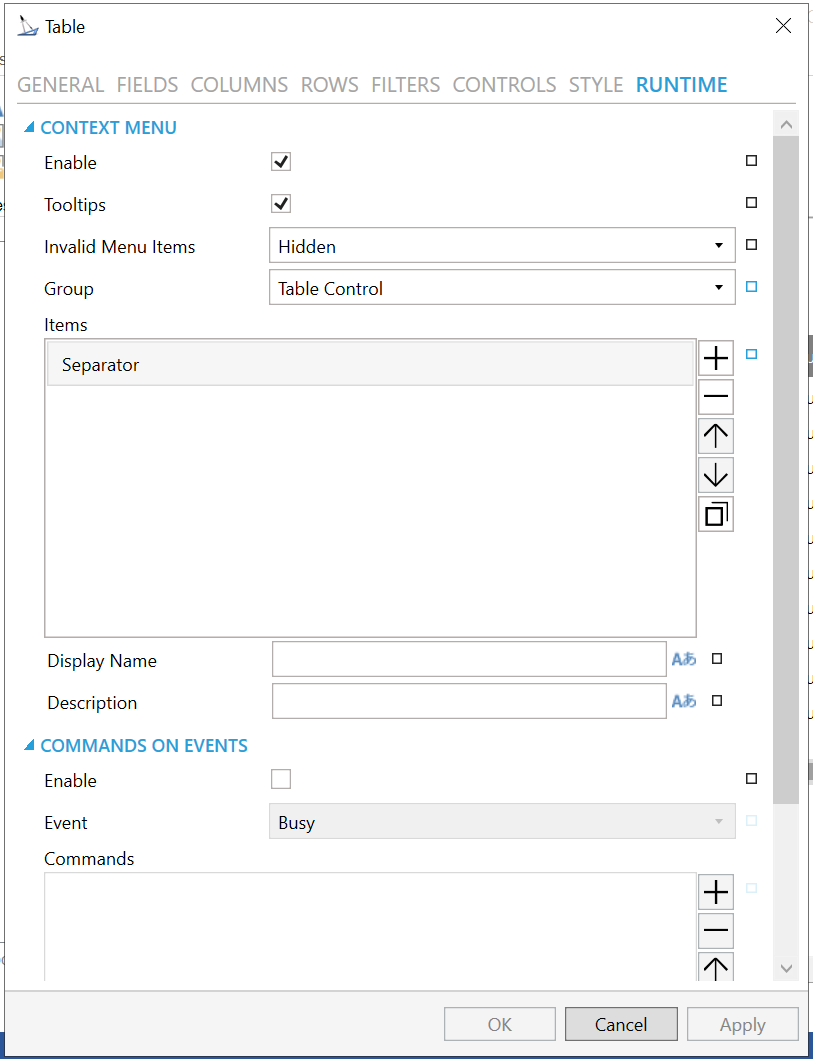Add a command with Commands plus icon
Screen dimensions: 813x1059
pyautogui.click(x=715, y=892)
